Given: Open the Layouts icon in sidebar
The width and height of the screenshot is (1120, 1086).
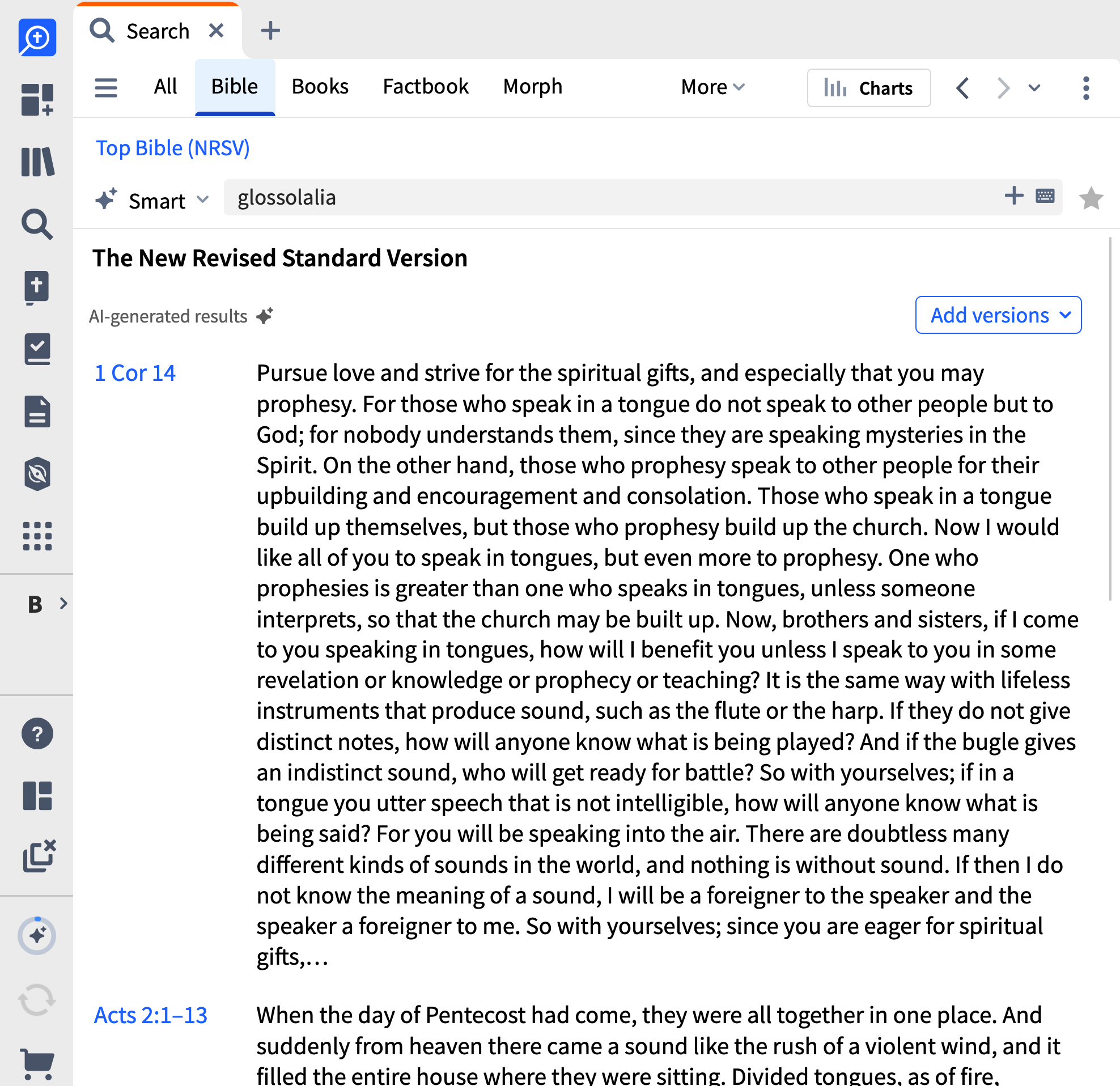Looking at the screenshot, I should click(37, 796).
